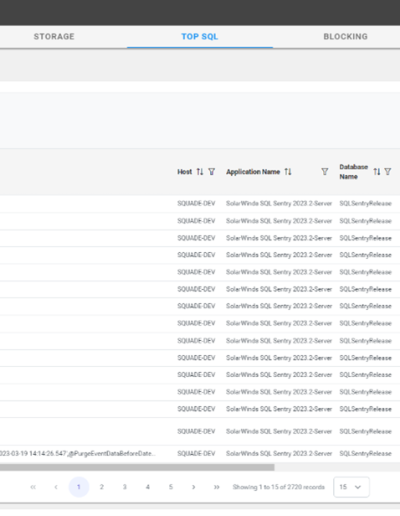Screen dimensions: 400x516
Task: Click SolarWinds SQL Sentry application in first row
Action: tap(279, 203)
